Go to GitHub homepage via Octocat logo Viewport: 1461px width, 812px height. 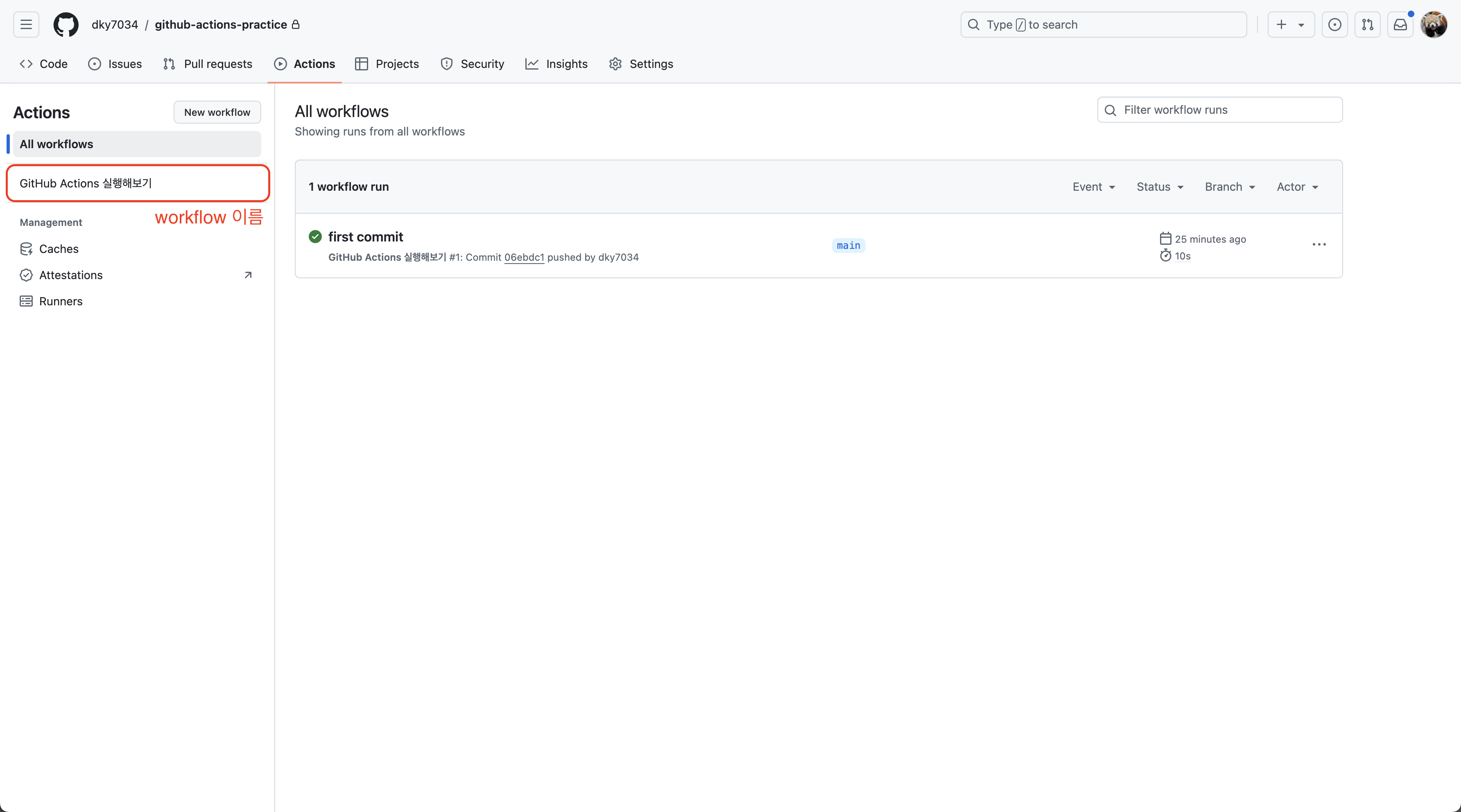(x=66, y=25)
